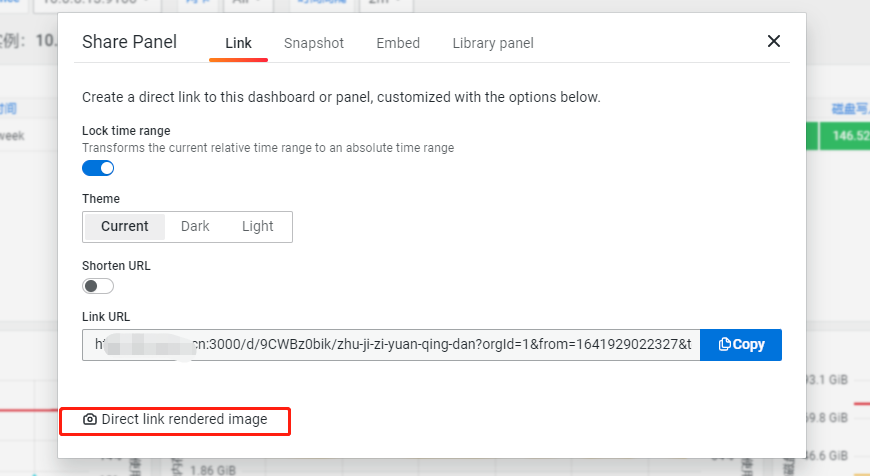The height and width of the screenshot is (476, 870).
Task: Choose the Dark theme option
Action: (x=195, y=226)
